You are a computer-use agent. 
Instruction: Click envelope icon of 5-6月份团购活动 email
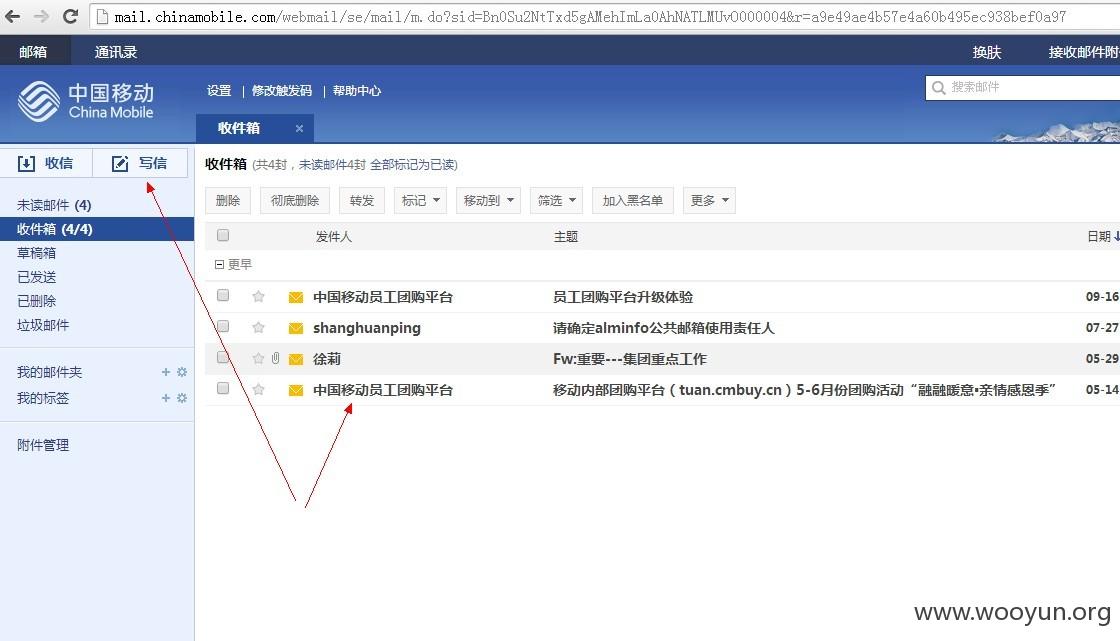pos(296,390)
